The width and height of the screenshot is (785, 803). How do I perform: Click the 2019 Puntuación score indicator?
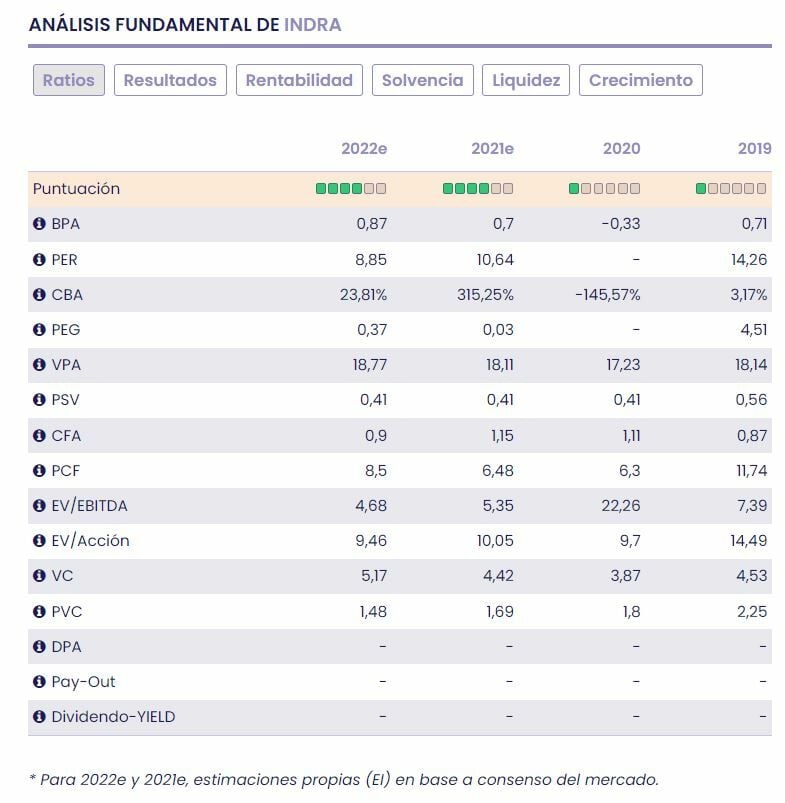point(731,189)
